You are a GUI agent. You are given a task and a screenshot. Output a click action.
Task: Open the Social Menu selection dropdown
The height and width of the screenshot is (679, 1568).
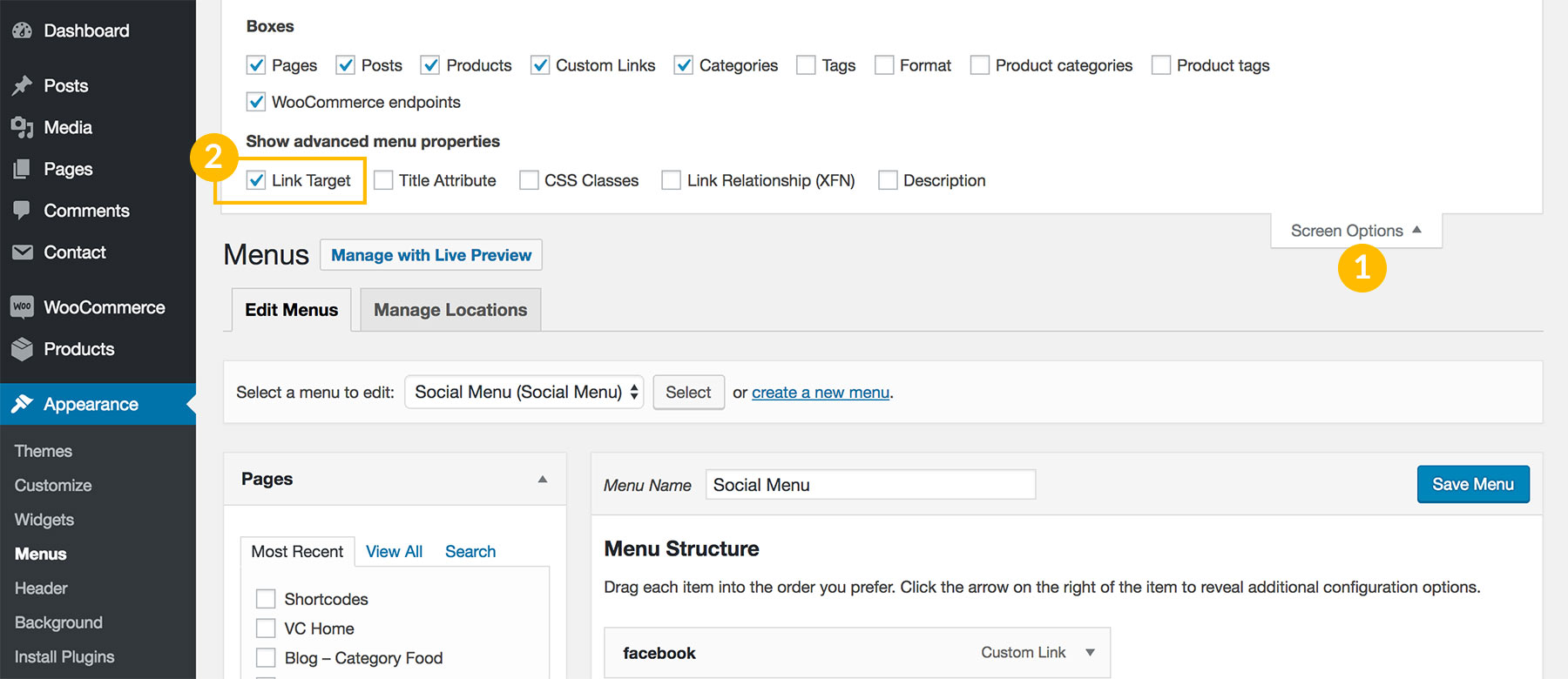point(524,393)
